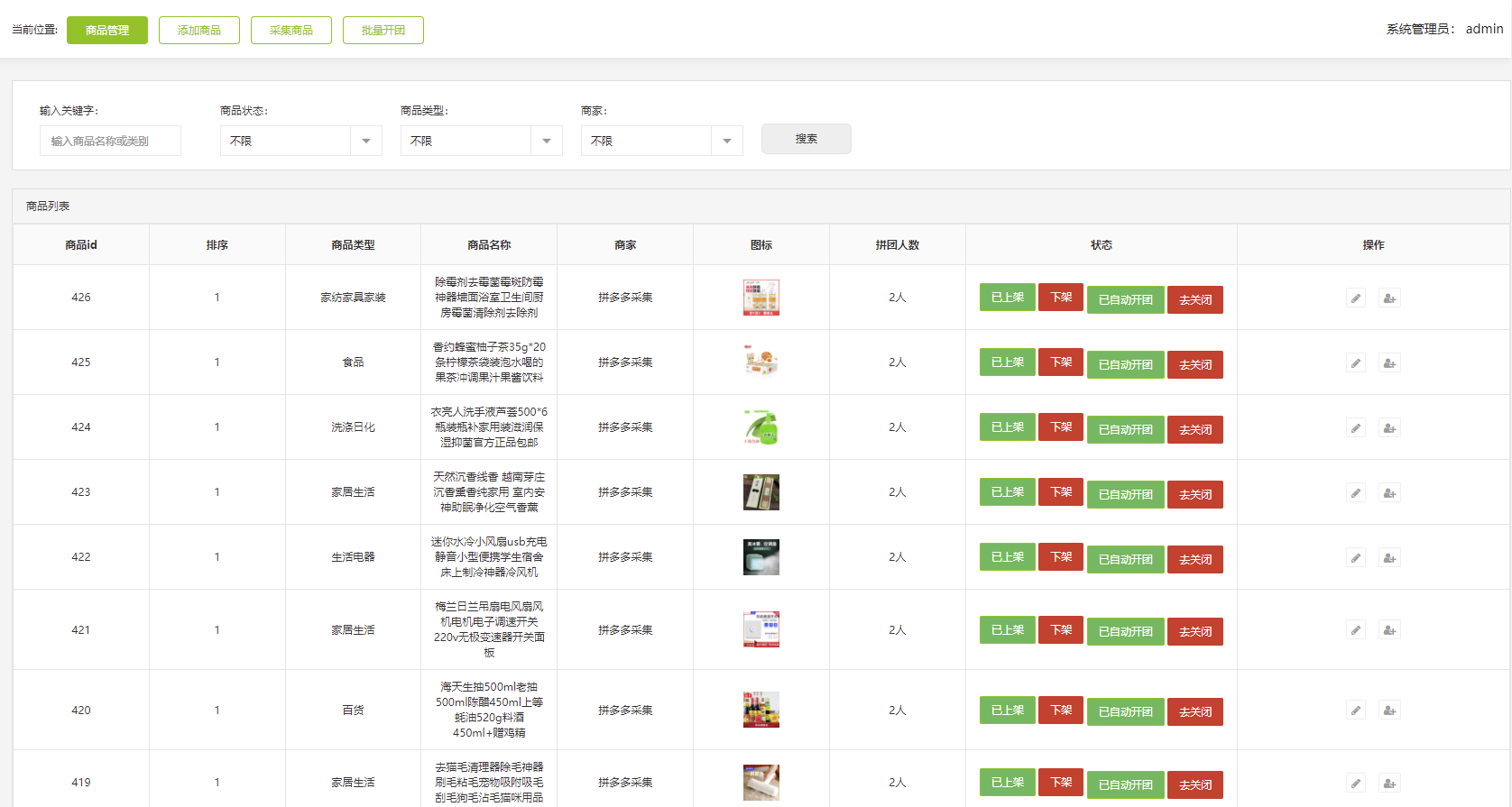Click the add-user icon for product 423
This screenshot has width=1512, height=807.
pyautogui.click(x=1389, y=493)
